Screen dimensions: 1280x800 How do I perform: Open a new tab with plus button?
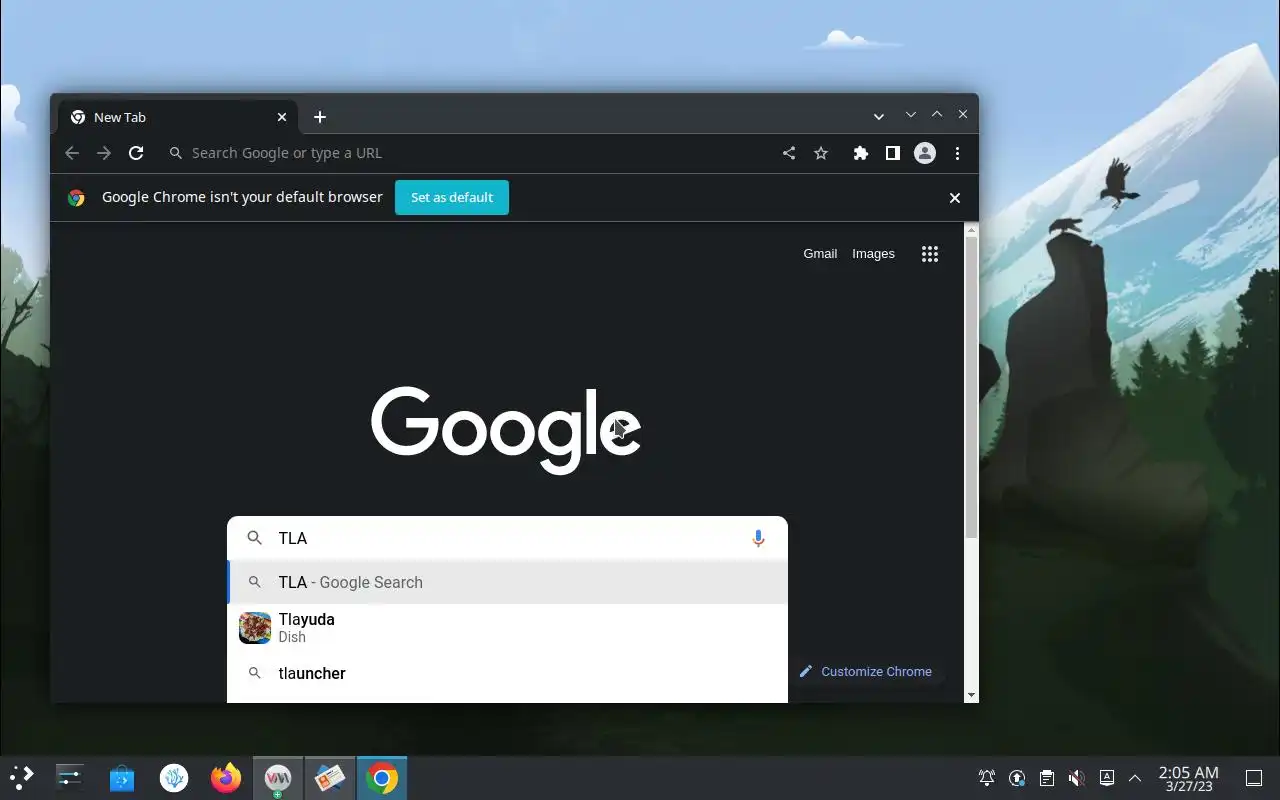point(320,117)
